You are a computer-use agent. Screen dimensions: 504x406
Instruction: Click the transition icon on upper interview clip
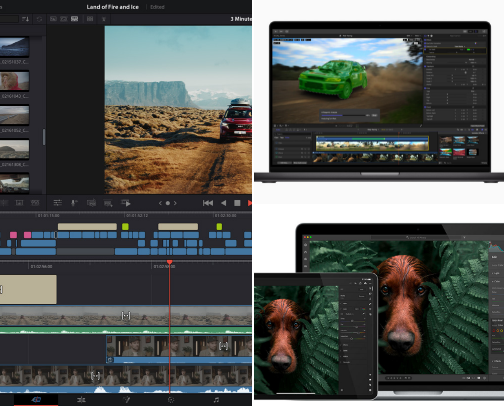(x=223, y=346)
